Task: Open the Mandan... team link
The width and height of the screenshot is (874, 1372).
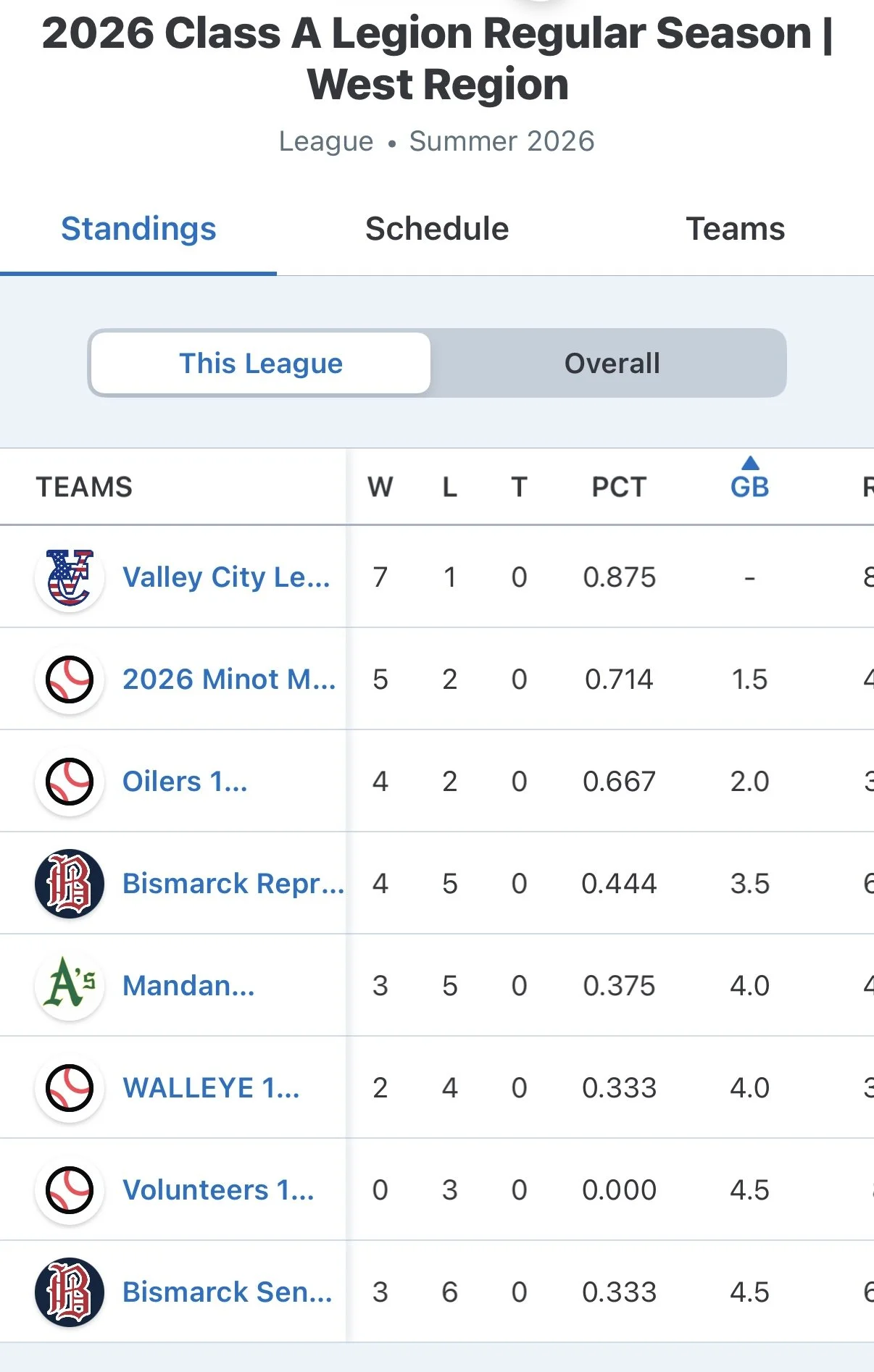Action: [188, 986]
